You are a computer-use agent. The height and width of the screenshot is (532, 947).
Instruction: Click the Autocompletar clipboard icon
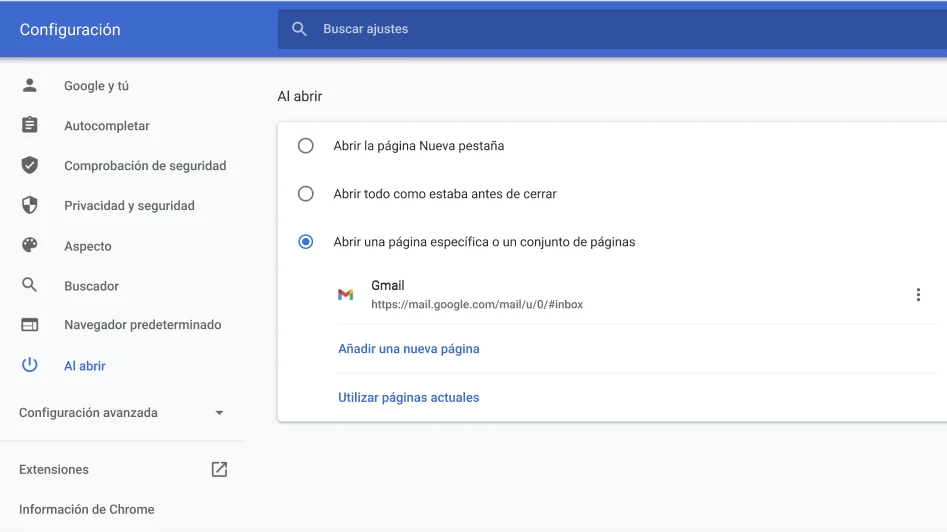click(29, 125)
